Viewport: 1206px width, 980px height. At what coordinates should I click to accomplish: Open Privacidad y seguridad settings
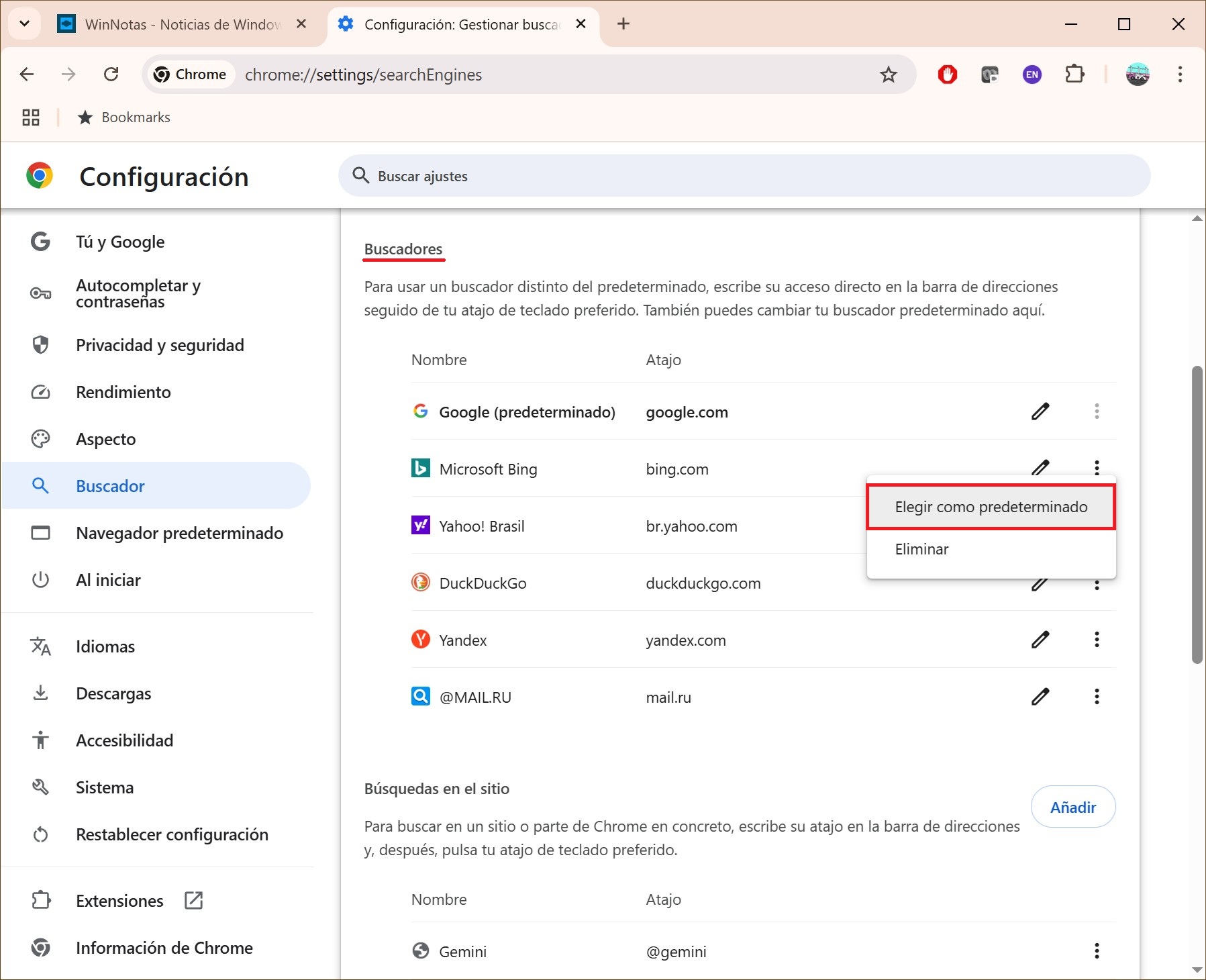point(157,345)
